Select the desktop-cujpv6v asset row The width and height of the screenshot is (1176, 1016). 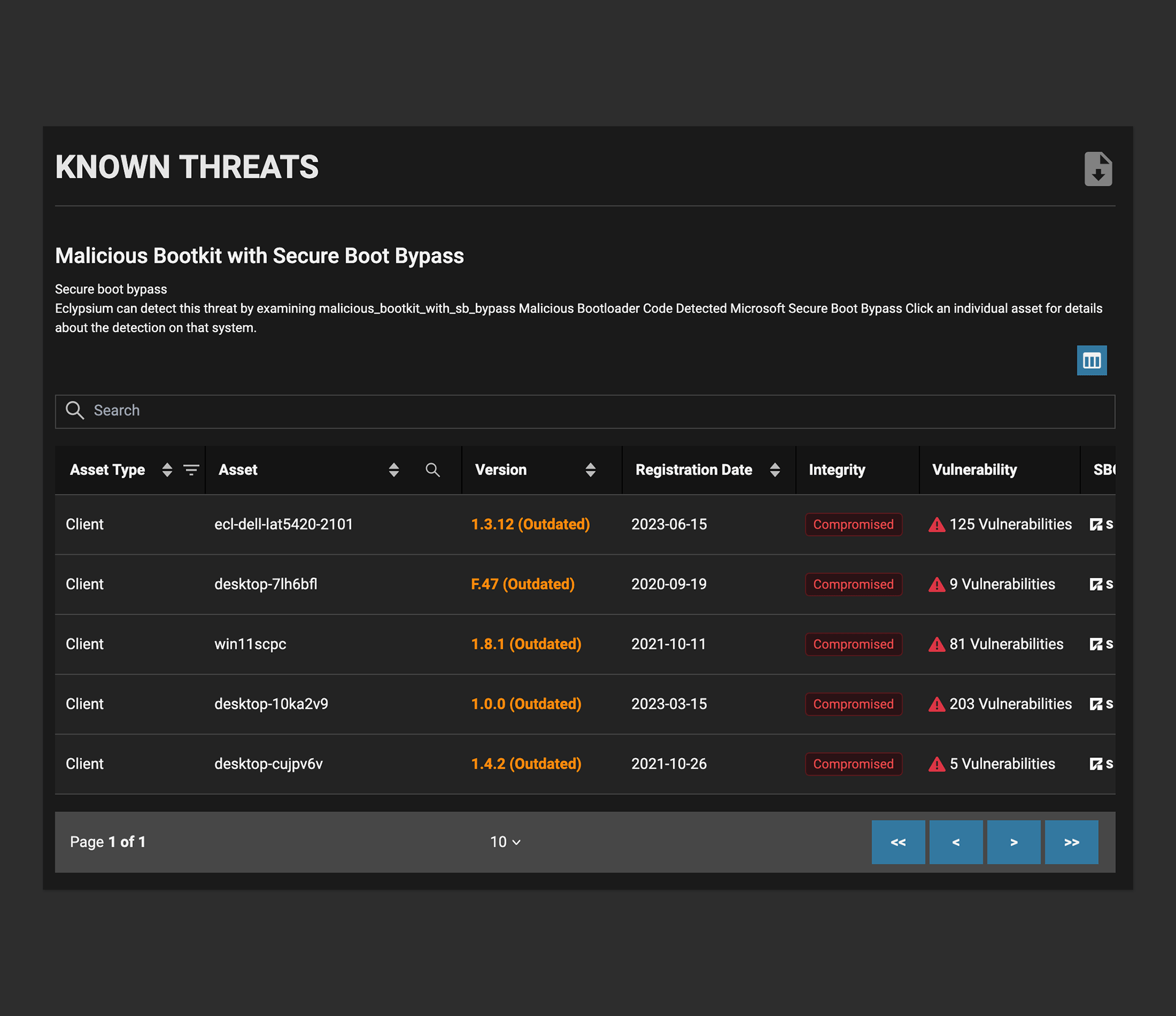[268, 764]
